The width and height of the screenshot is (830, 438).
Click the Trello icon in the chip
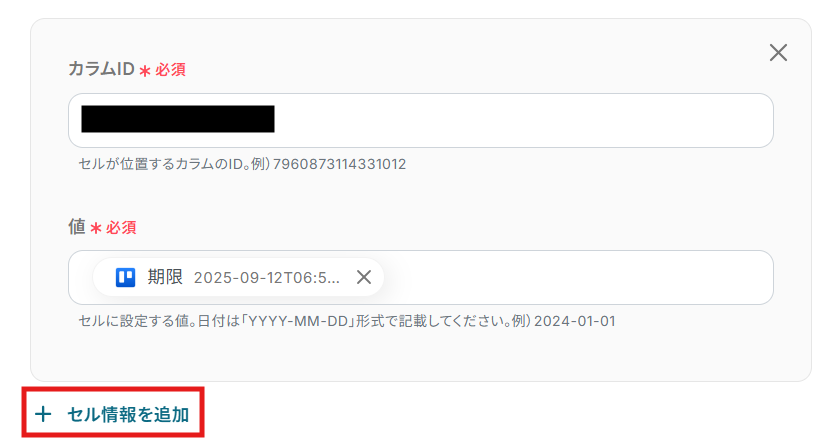coord(125,277)
